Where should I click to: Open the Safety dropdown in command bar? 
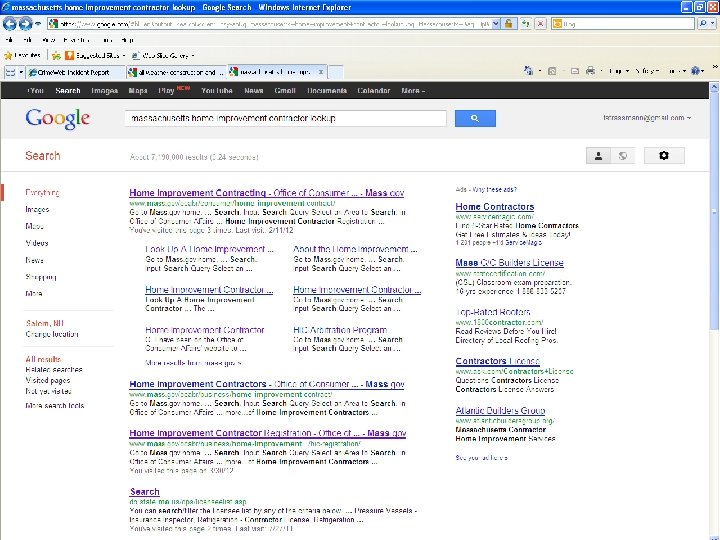(x=647, y=71)
